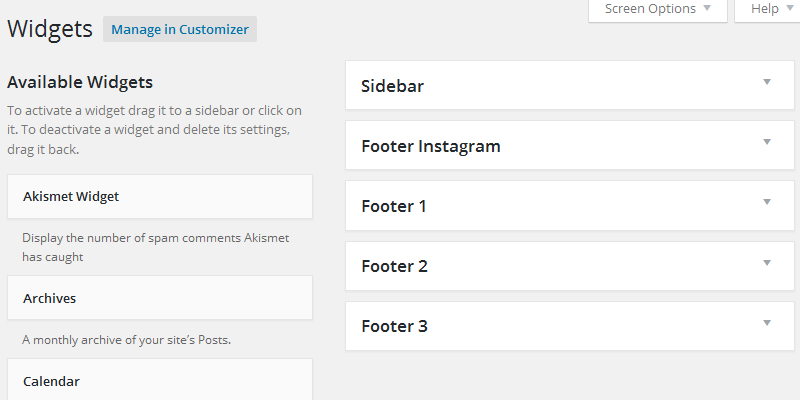Click the Sidebar panel's toggle arrow
This screenshot has width=800, height=400.
click(x=767, y=82)
